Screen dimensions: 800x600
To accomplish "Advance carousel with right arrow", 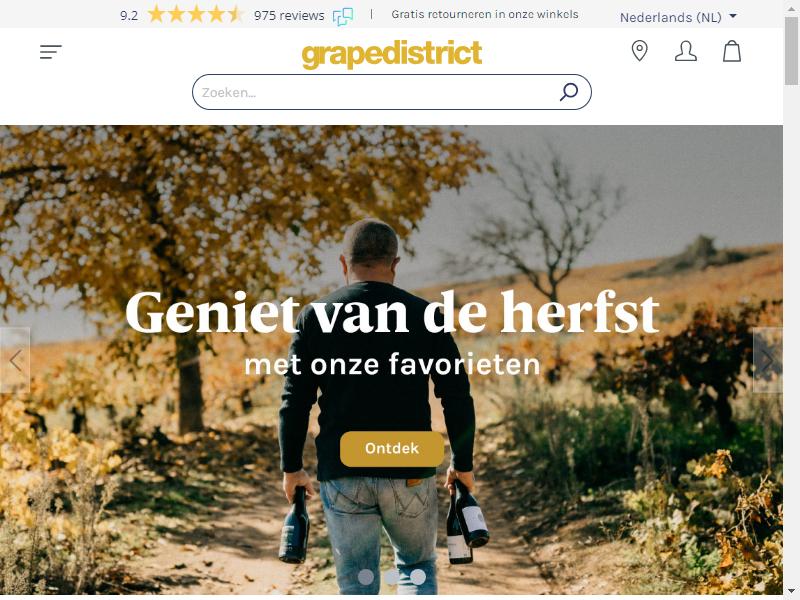I will [x=767, y=360].
